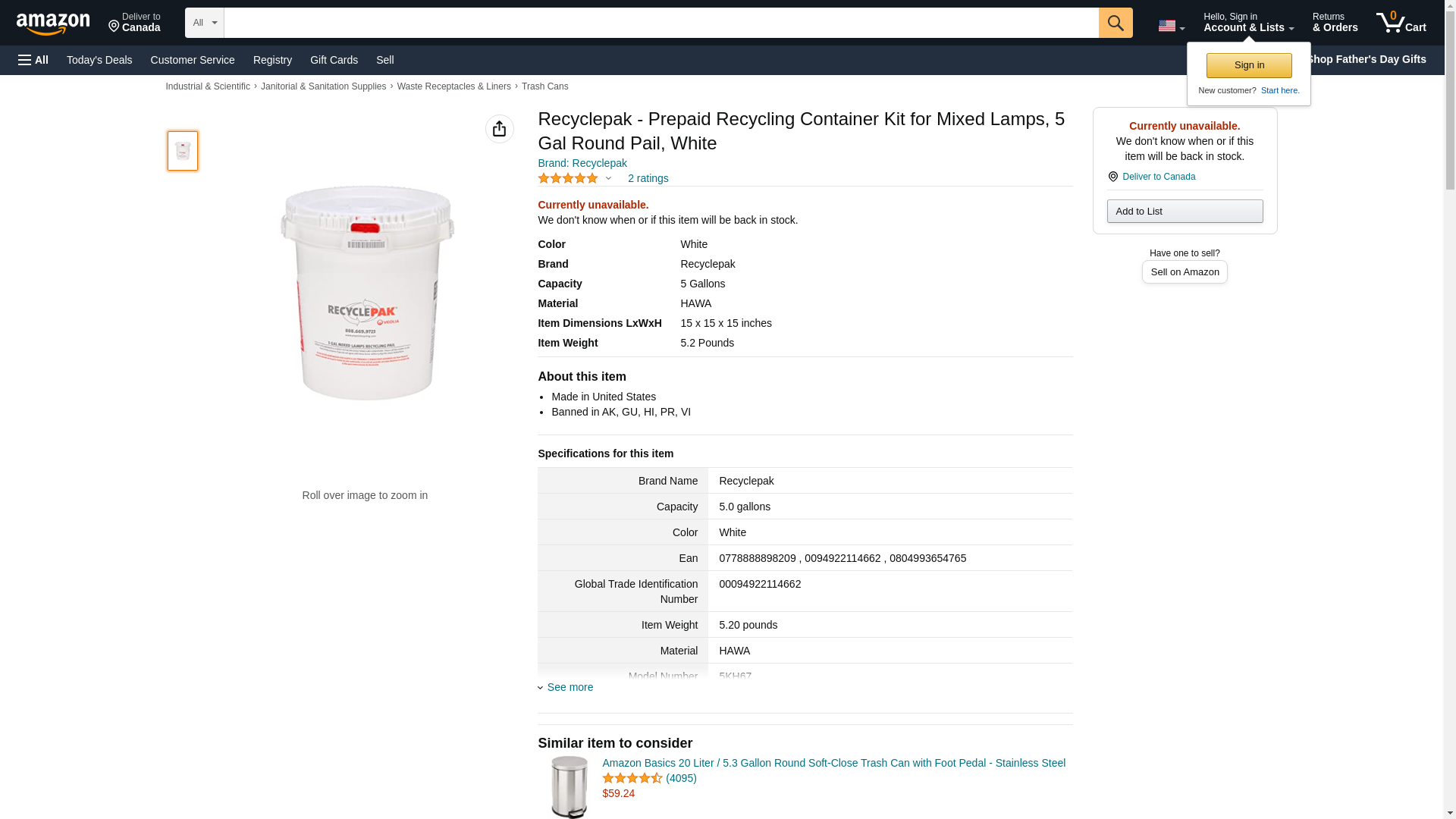Open the All hamburger menu
This screenshot has height=819, width=1456.
point(33,60)
